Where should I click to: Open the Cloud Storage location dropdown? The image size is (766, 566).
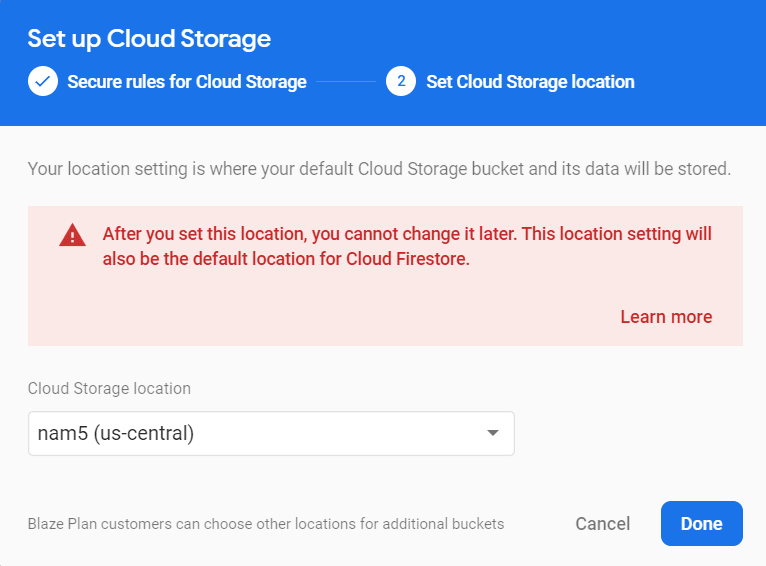[x=271, y=434]
